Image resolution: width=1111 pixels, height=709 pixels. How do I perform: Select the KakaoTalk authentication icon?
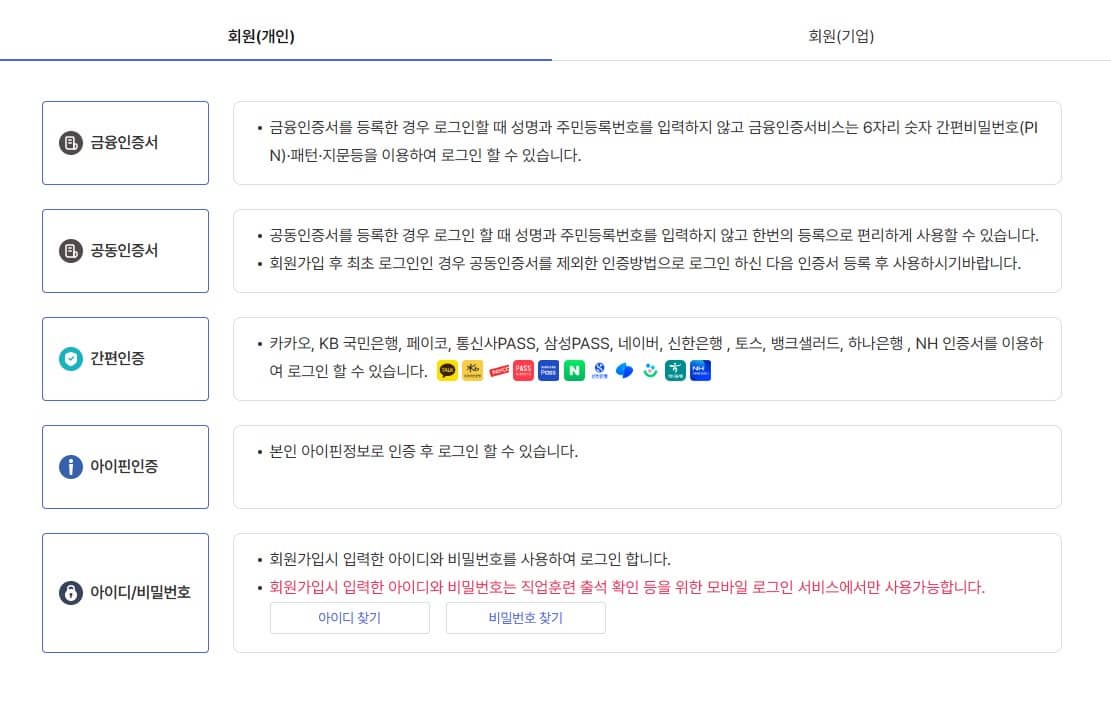(x=446, y=371)
